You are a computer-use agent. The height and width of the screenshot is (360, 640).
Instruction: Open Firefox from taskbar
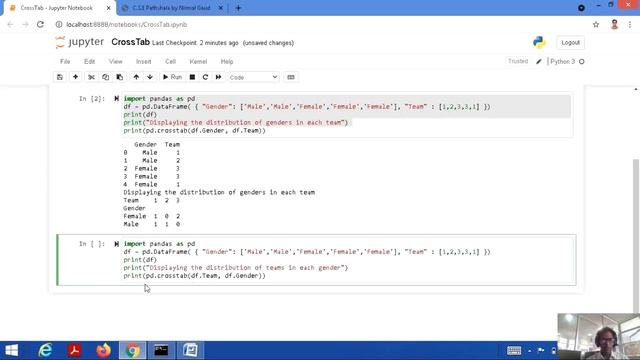(104, 350)
